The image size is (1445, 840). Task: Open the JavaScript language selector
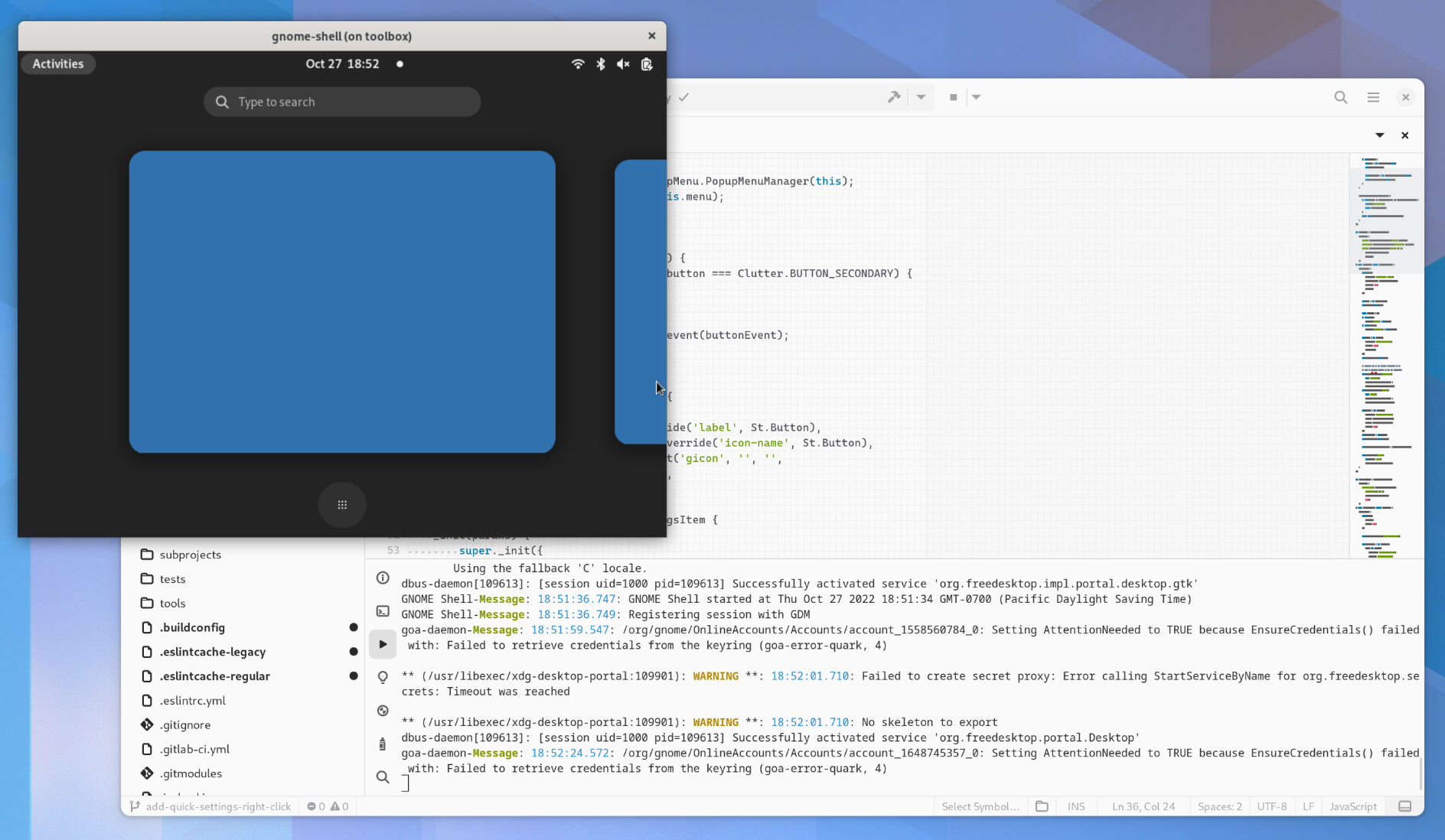pyautogui.click(x=1352, y=806)
